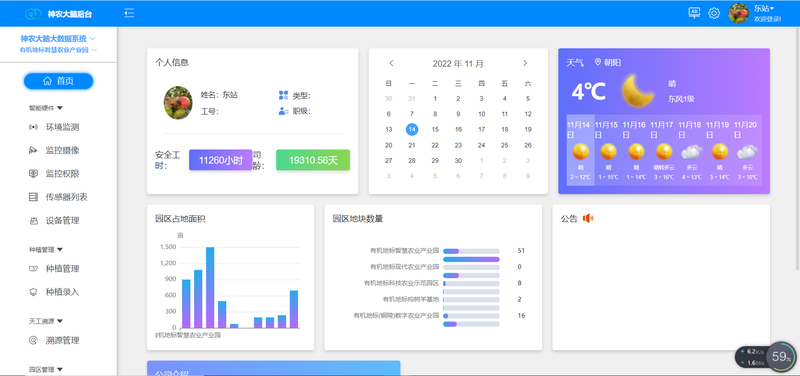Open the 东站 user dropdown menu
This screenshot has width=800, height=376.
pos(764,8)
